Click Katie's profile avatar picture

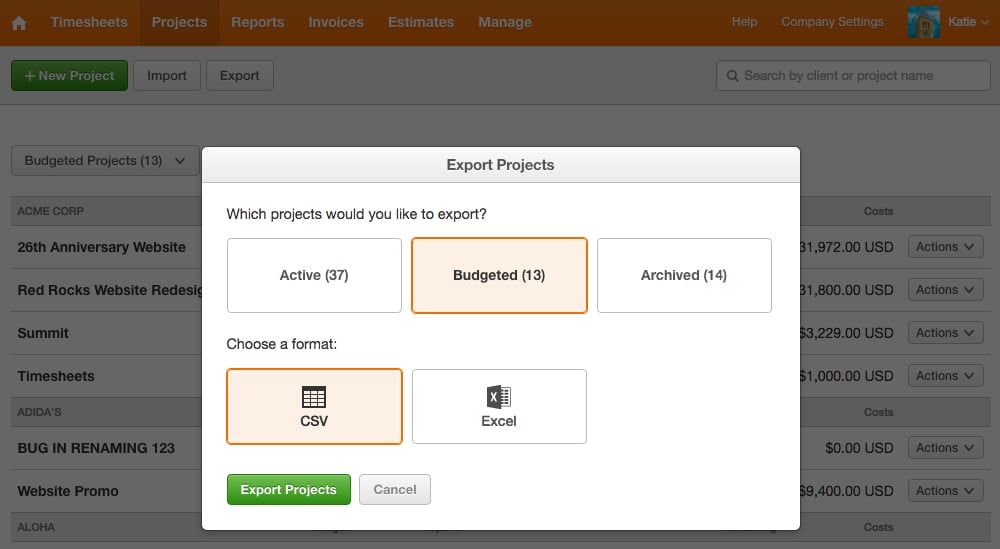pyautogui.click(x=923, y=22)
